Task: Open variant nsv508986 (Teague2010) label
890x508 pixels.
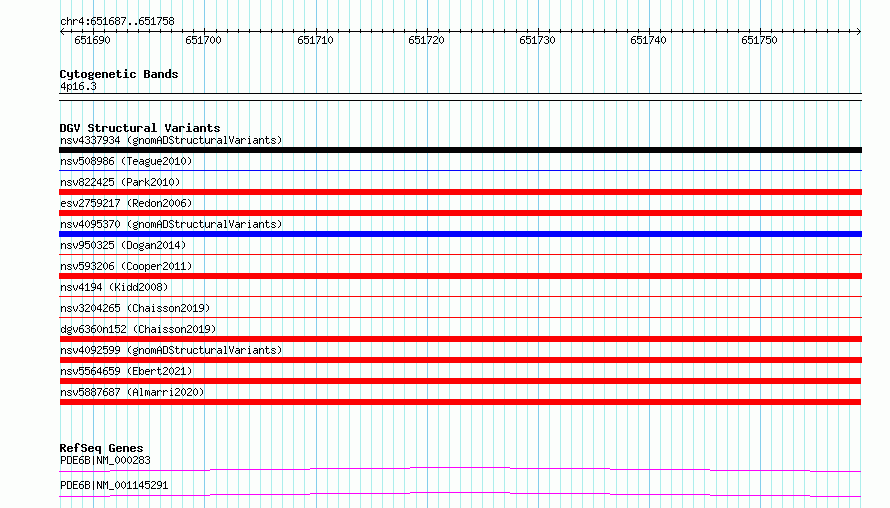Action: pyautogui.click(x=126, y=161)
